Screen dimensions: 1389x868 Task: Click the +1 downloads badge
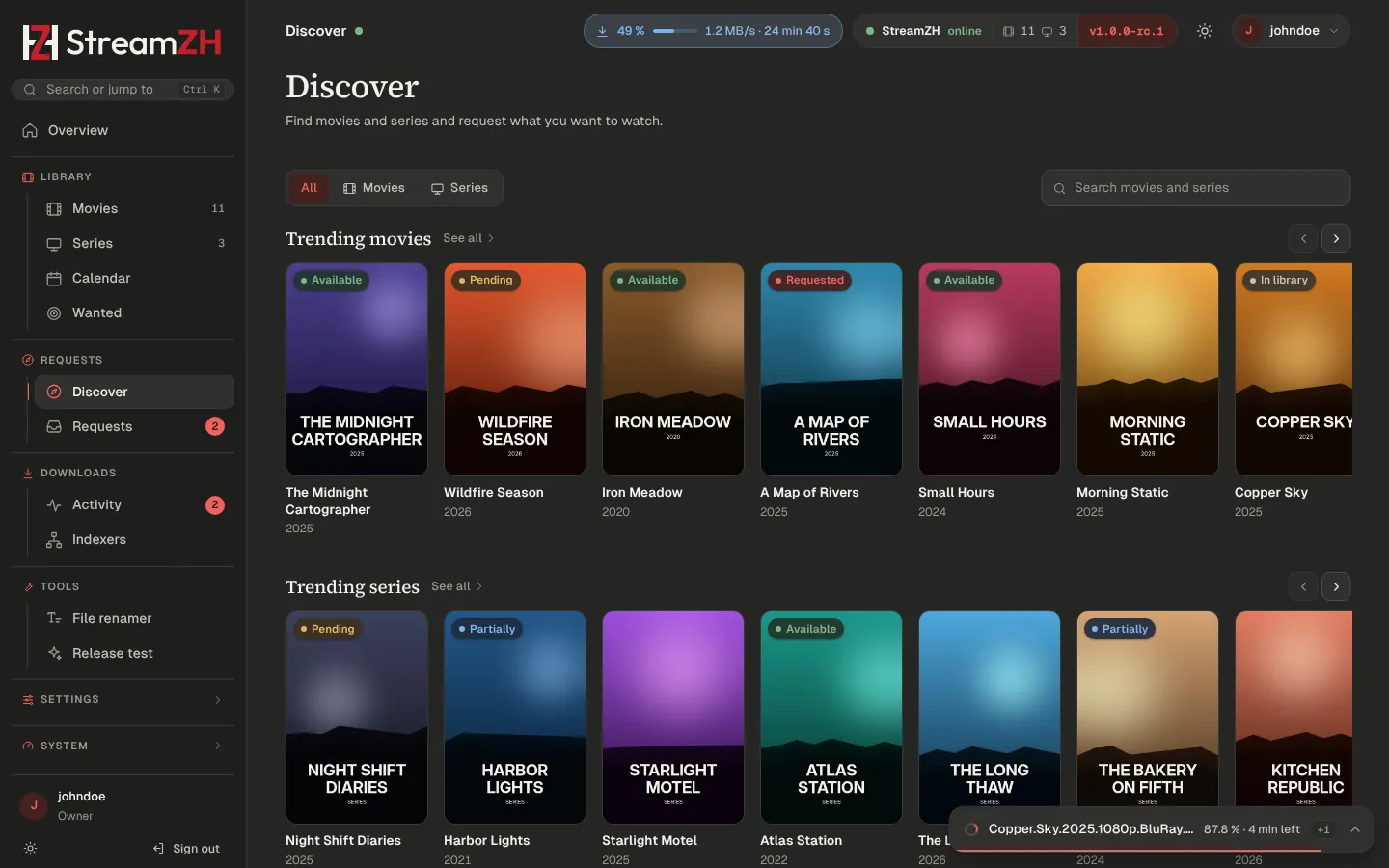pos(1323,829)
